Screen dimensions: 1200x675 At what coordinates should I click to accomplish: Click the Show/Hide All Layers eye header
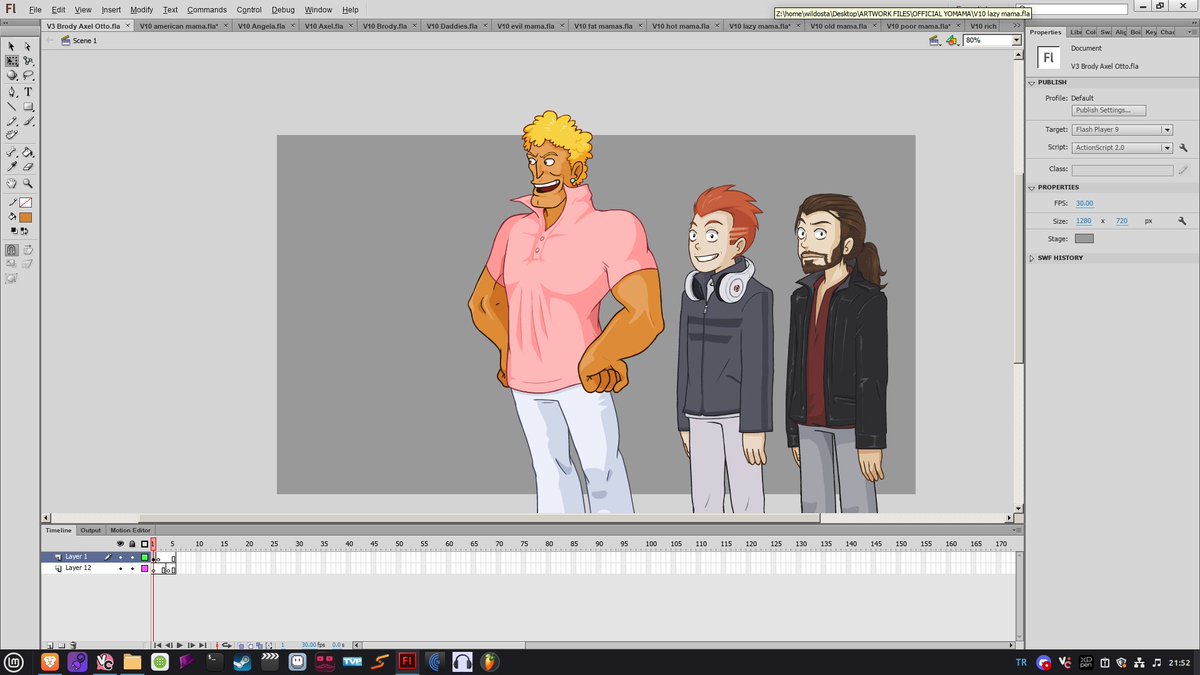point(120,544)
